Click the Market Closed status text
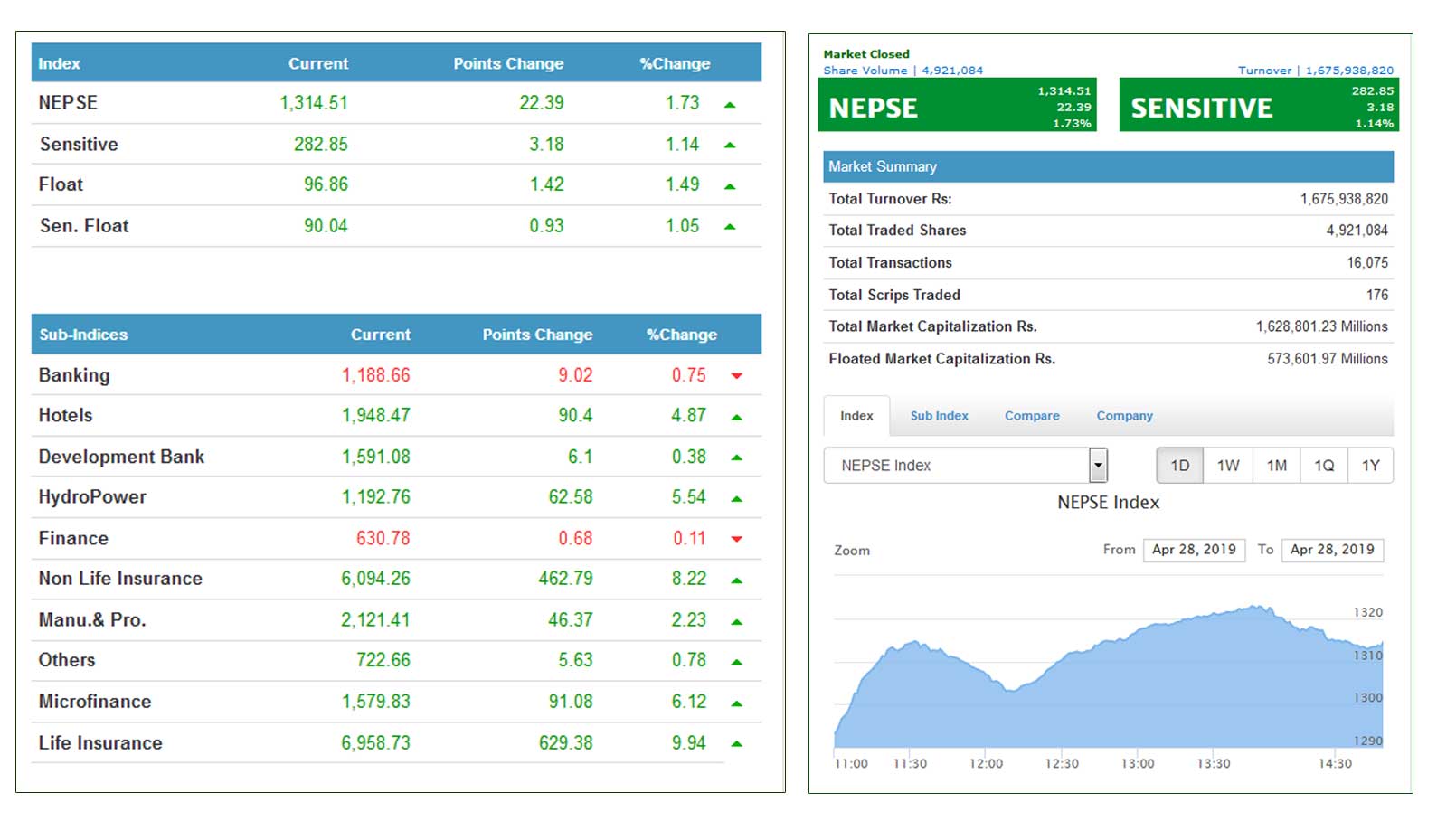Screen dimensions: 1456x821 click(866, 54)
